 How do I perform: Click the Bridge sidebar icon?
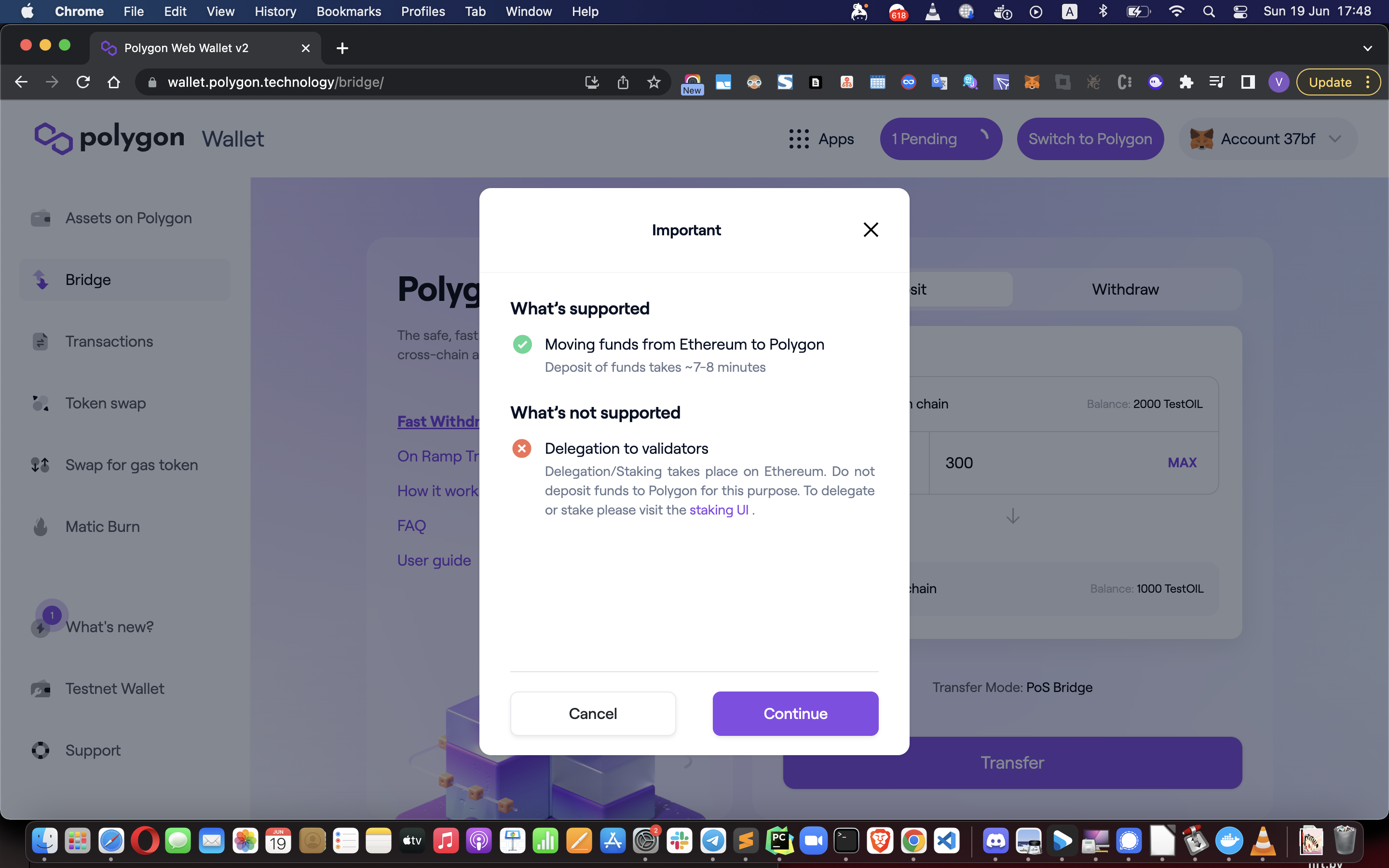(x=41, y=280)
